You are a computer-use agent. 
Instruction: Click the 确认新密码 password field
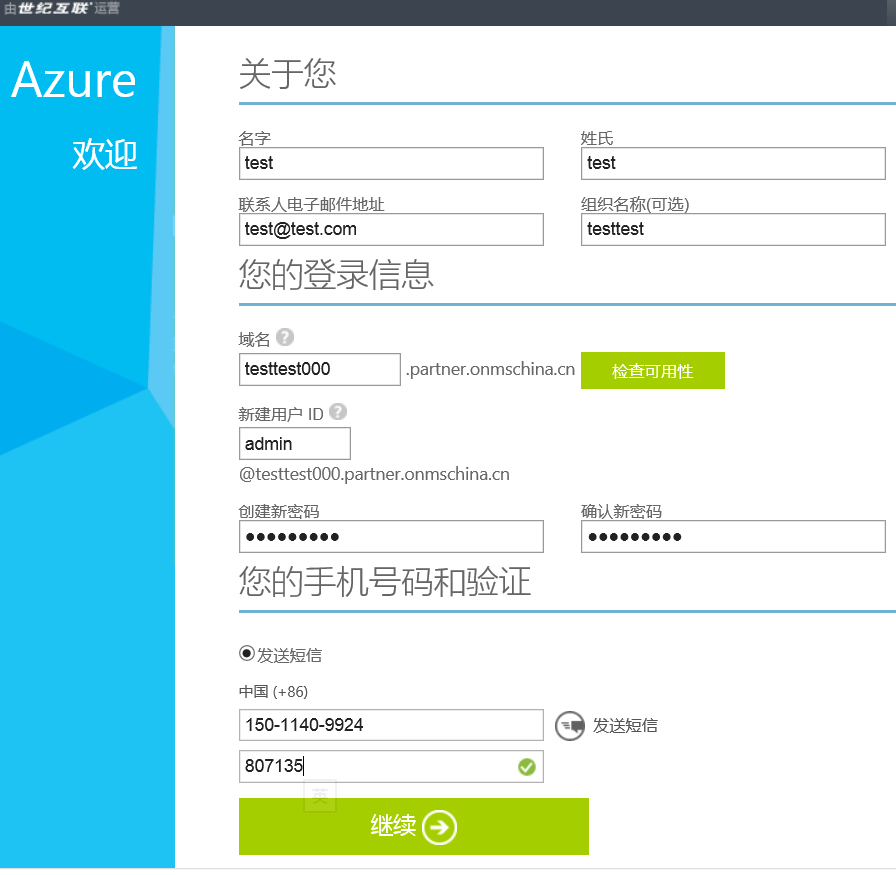732,536
